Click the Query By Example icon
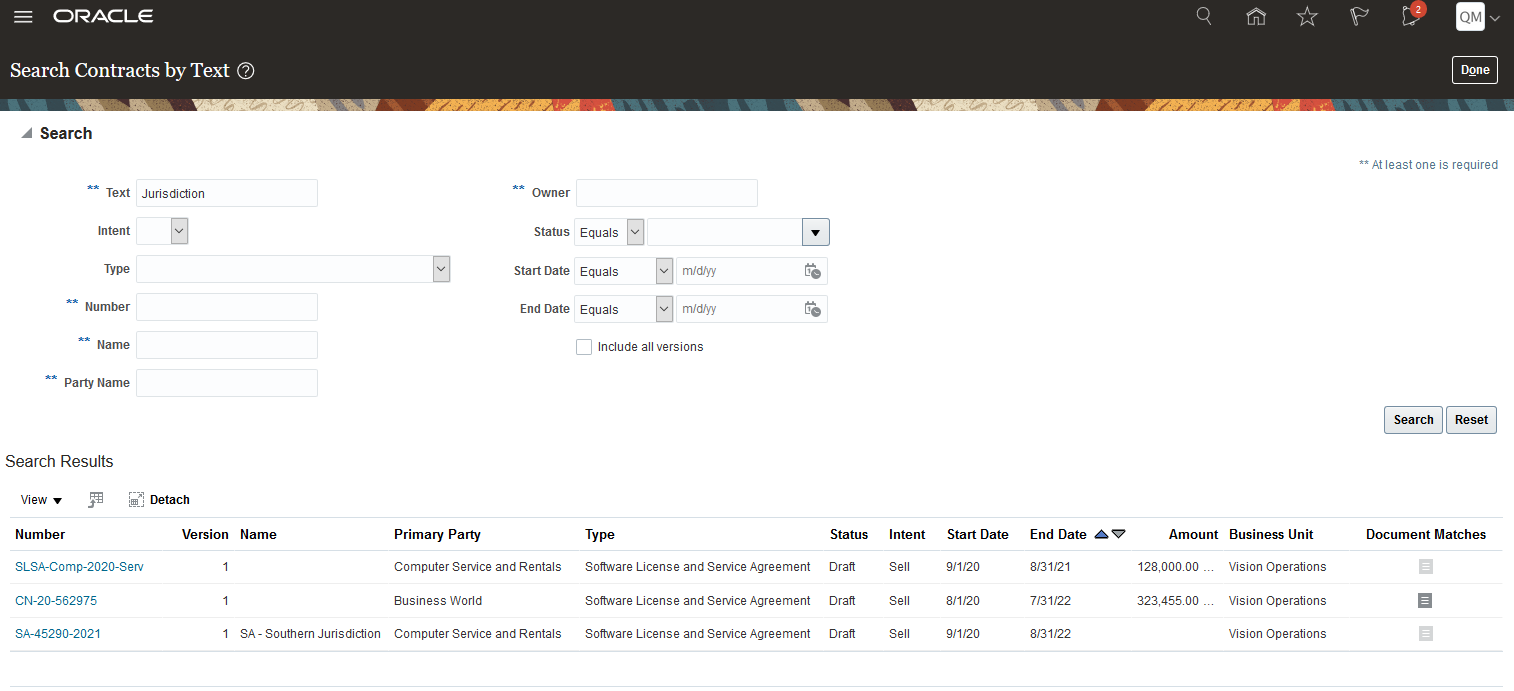 point(96,499)
